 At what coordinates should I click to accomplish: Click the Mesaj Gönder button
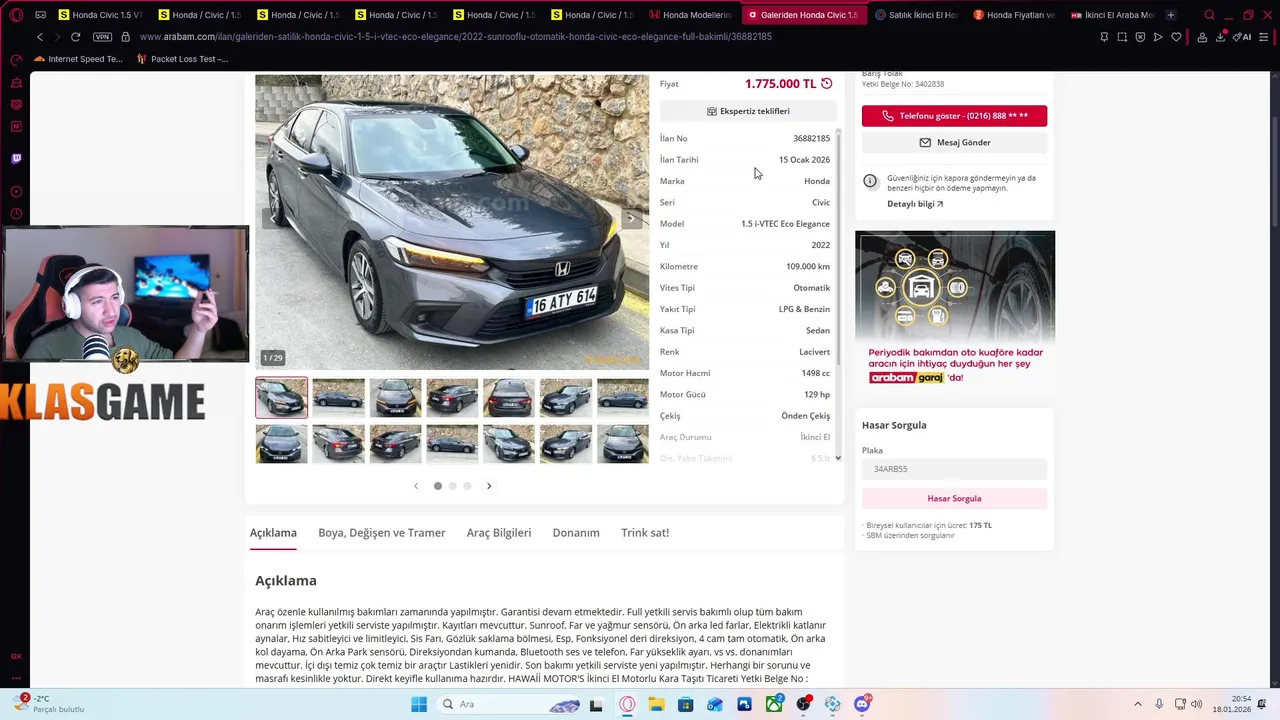point(954,143)
